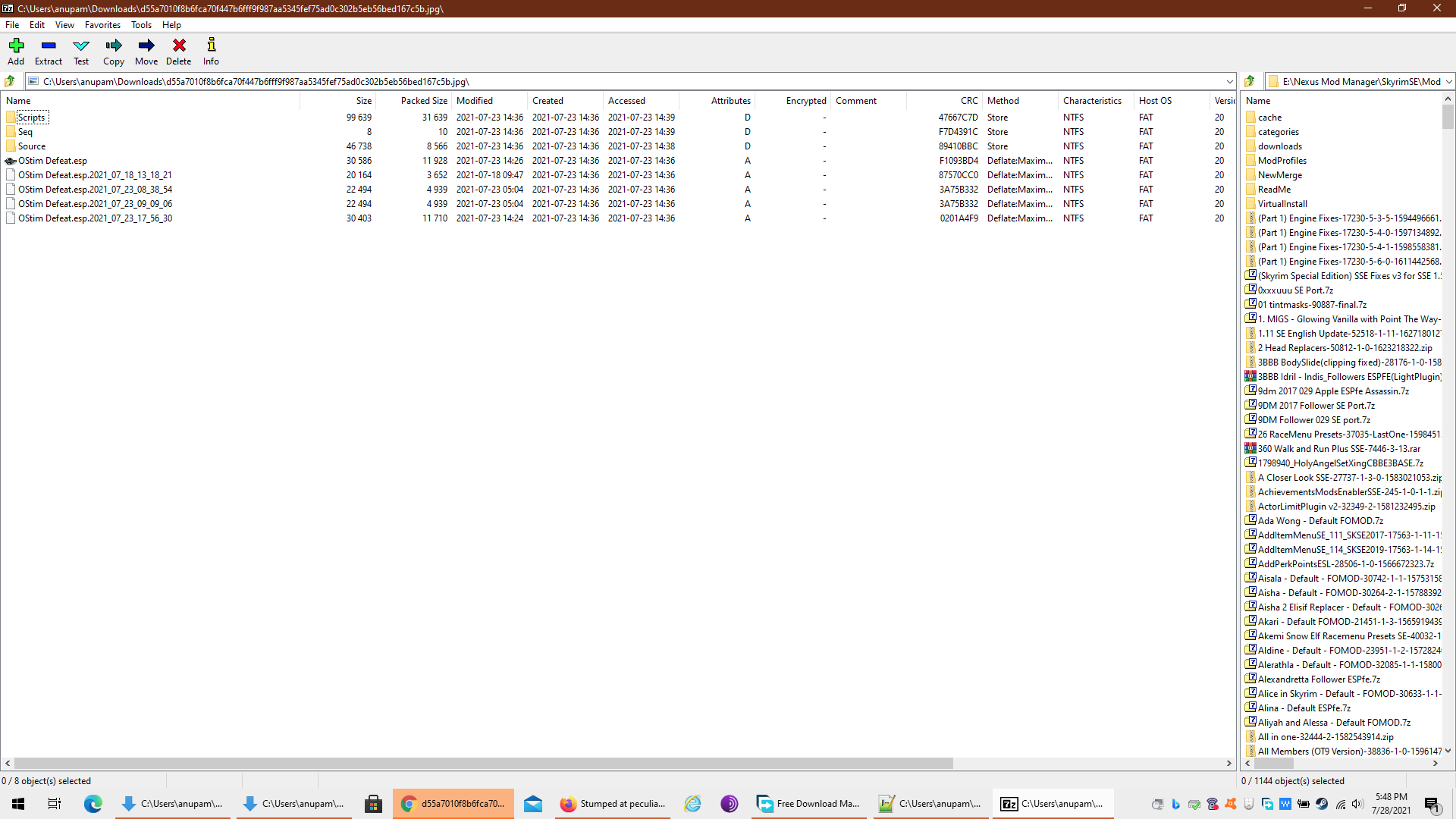Select 2 Head Replacers zip archive
This screenshot has height=819, width=1456.
pos(1345,348)
